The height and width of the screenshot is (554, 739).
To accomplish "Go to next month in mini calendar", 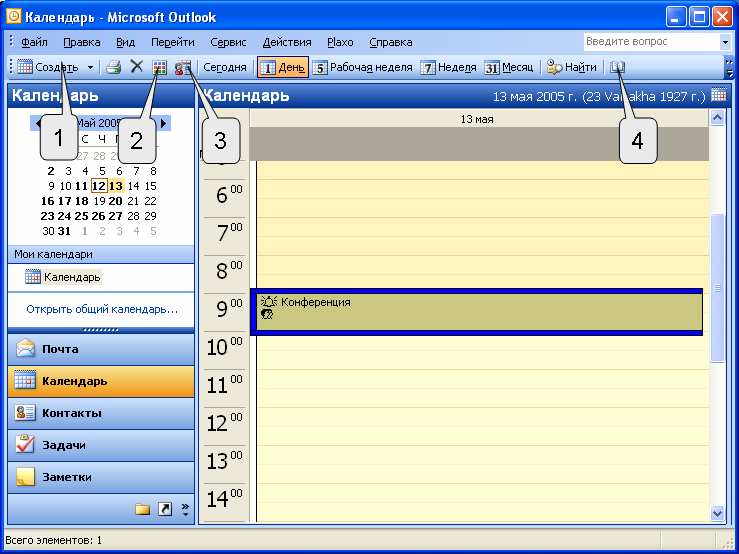I will [164, 124].
